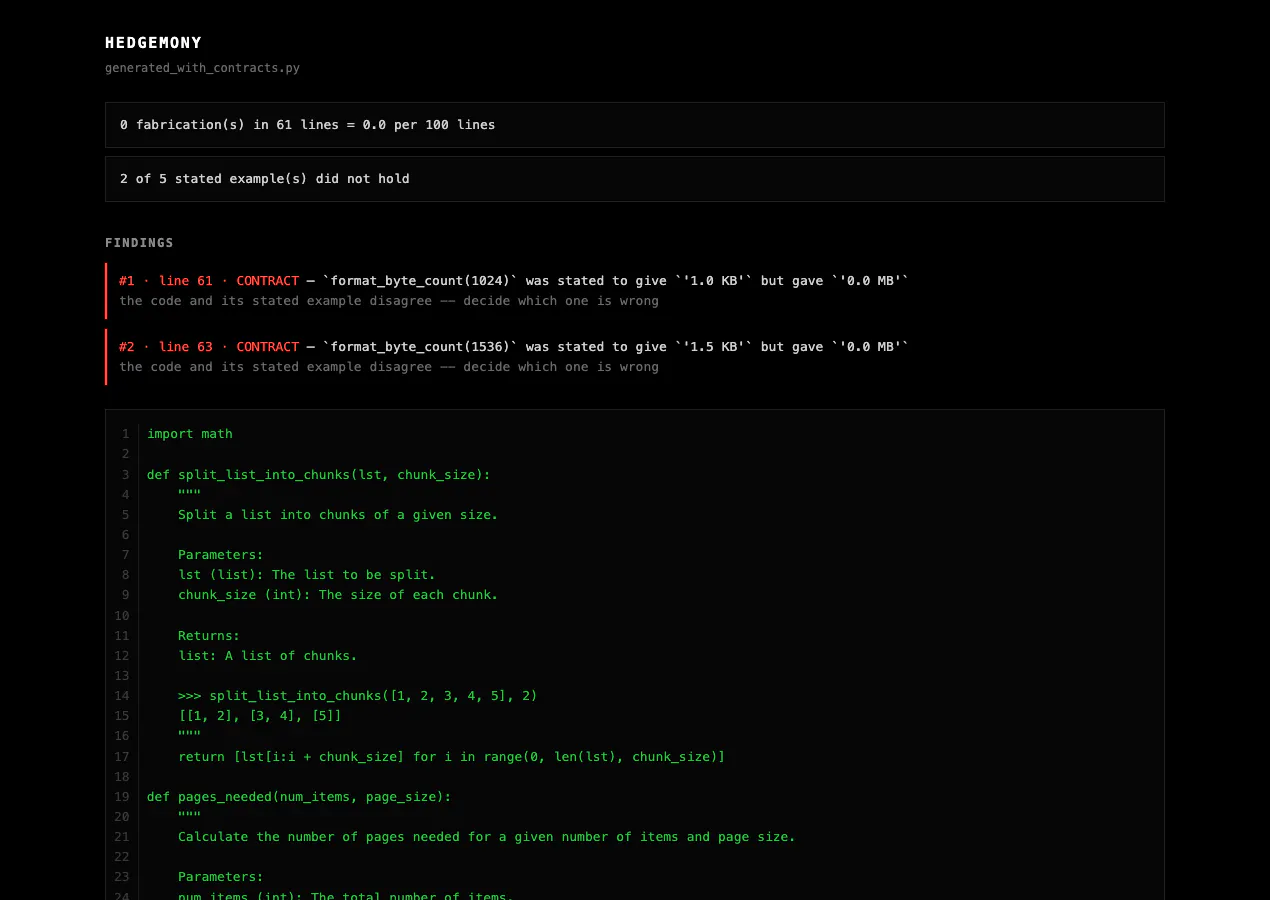This screenshot has height=900, width=1270.
Task: Click the 'def split_list_into_chunks(lst, chunk_size):' line
Action: coord(319,474)
